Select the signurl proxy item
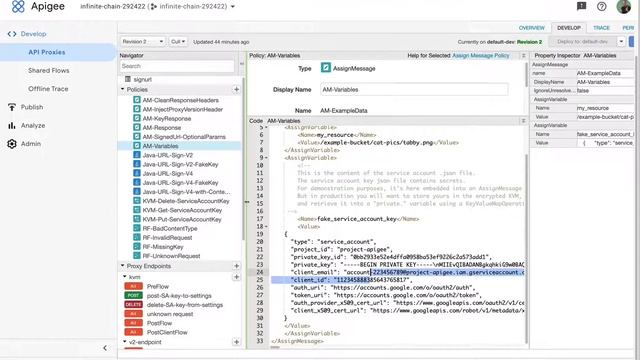This screenshot has width=640, height=360. (142, 80)
